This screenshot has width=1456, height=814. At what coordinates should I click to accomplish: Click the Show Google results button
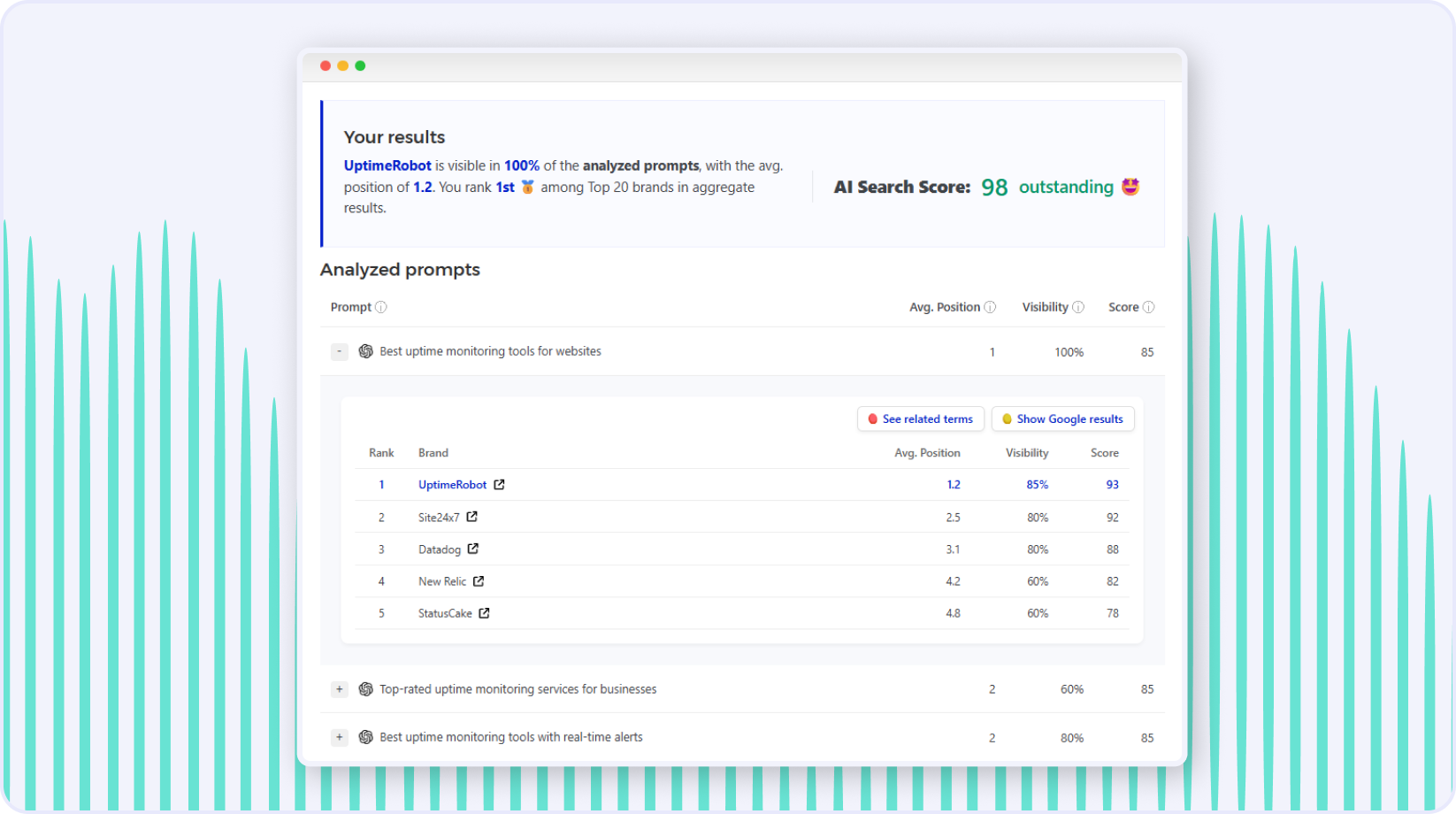1062,419
